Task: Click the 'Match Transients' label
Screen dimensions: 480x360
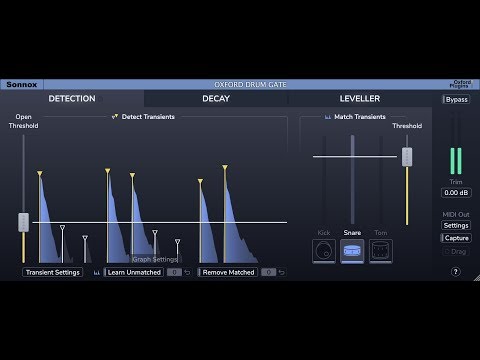Action: [x=360, y=117]
